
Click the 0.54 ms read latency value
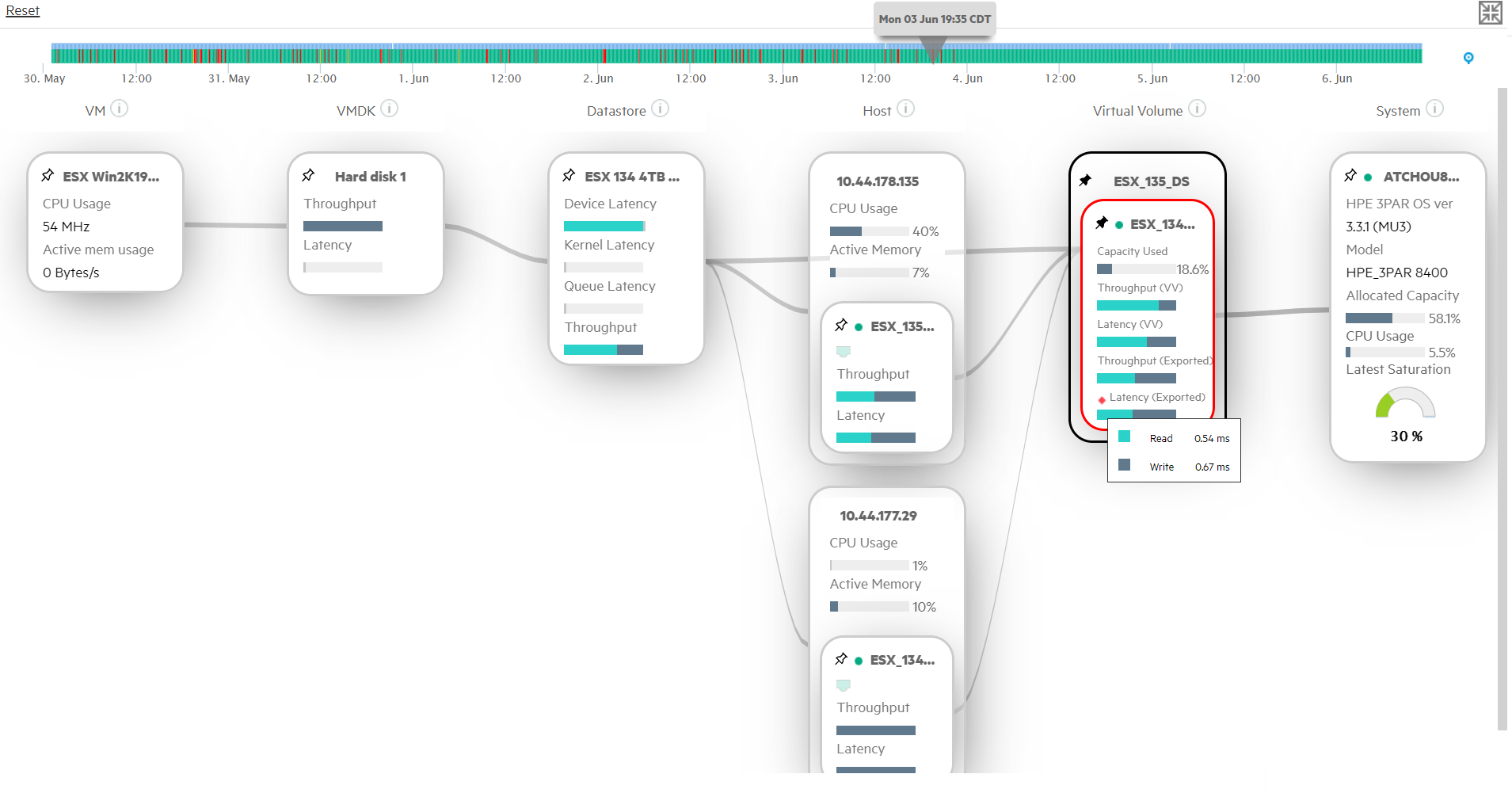1212,439
